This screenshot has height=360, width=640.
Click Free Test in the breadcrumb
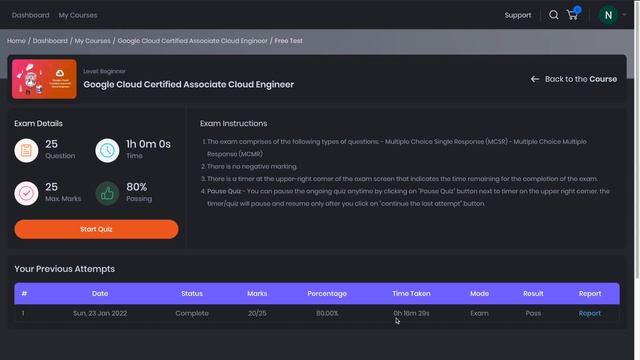(x=289, y=41)
